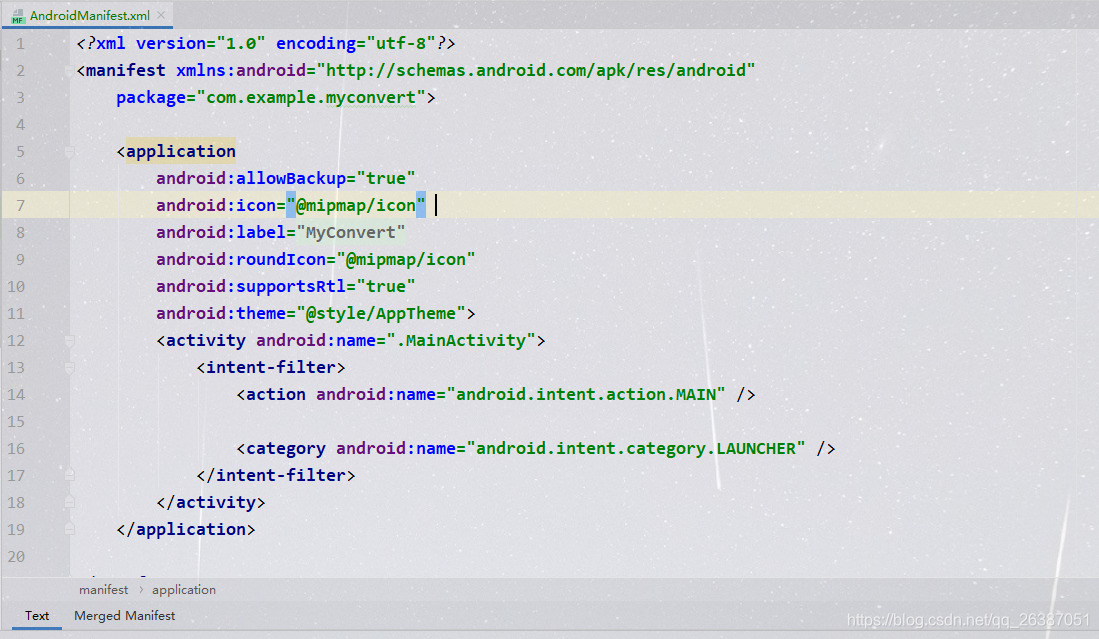Click the closing </activity> tag

211,502
